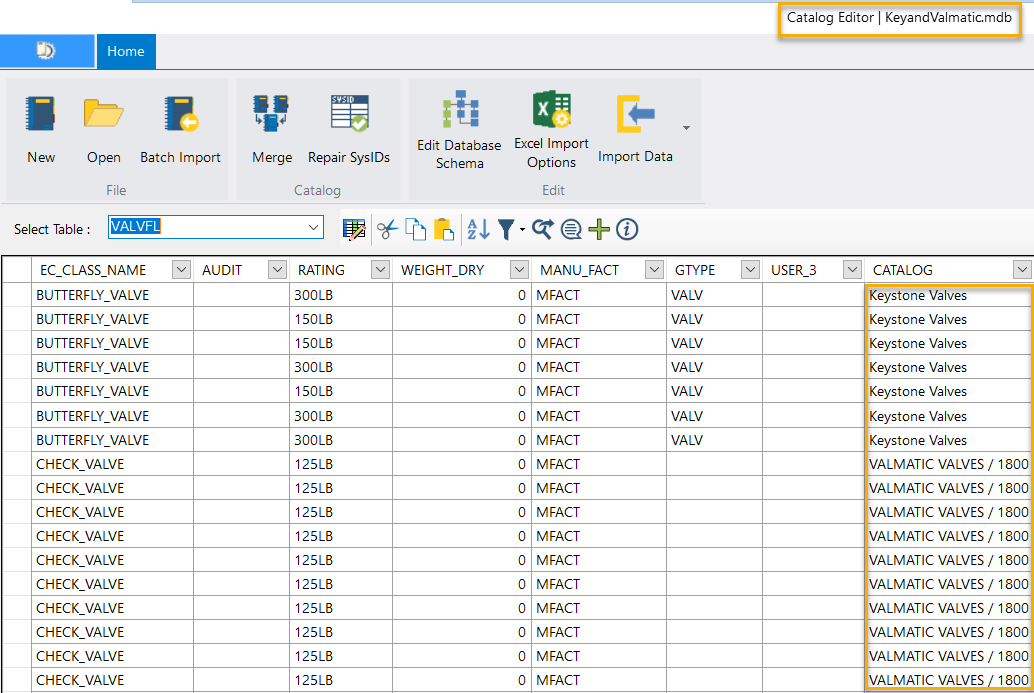This screenshot has height=693, width=1034.
Task: Open Edit Database Schema
Action: tap(459, 110)
